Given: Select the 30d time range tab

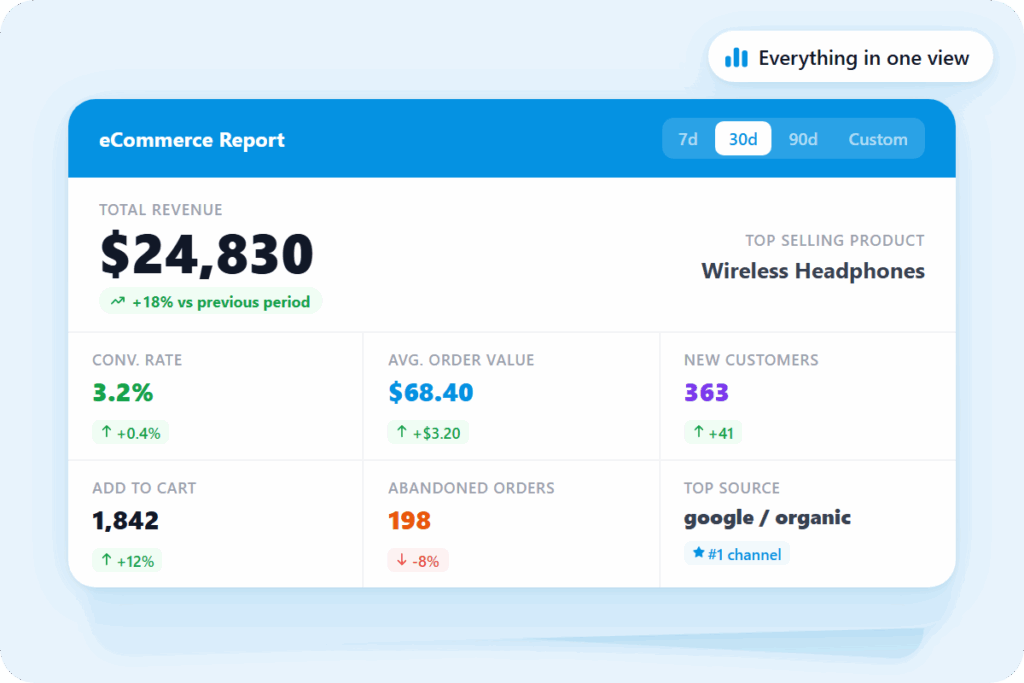Looking at the screenshot, I should 743,139.
